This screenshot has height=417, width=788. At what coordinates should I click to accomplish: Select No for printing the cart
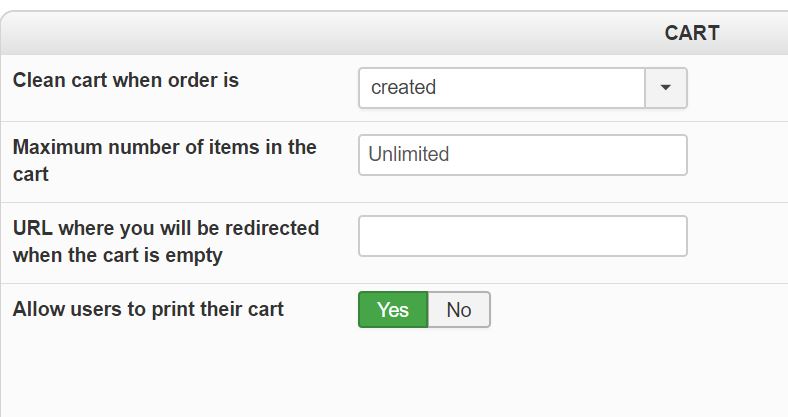click(x=459, y=310)
